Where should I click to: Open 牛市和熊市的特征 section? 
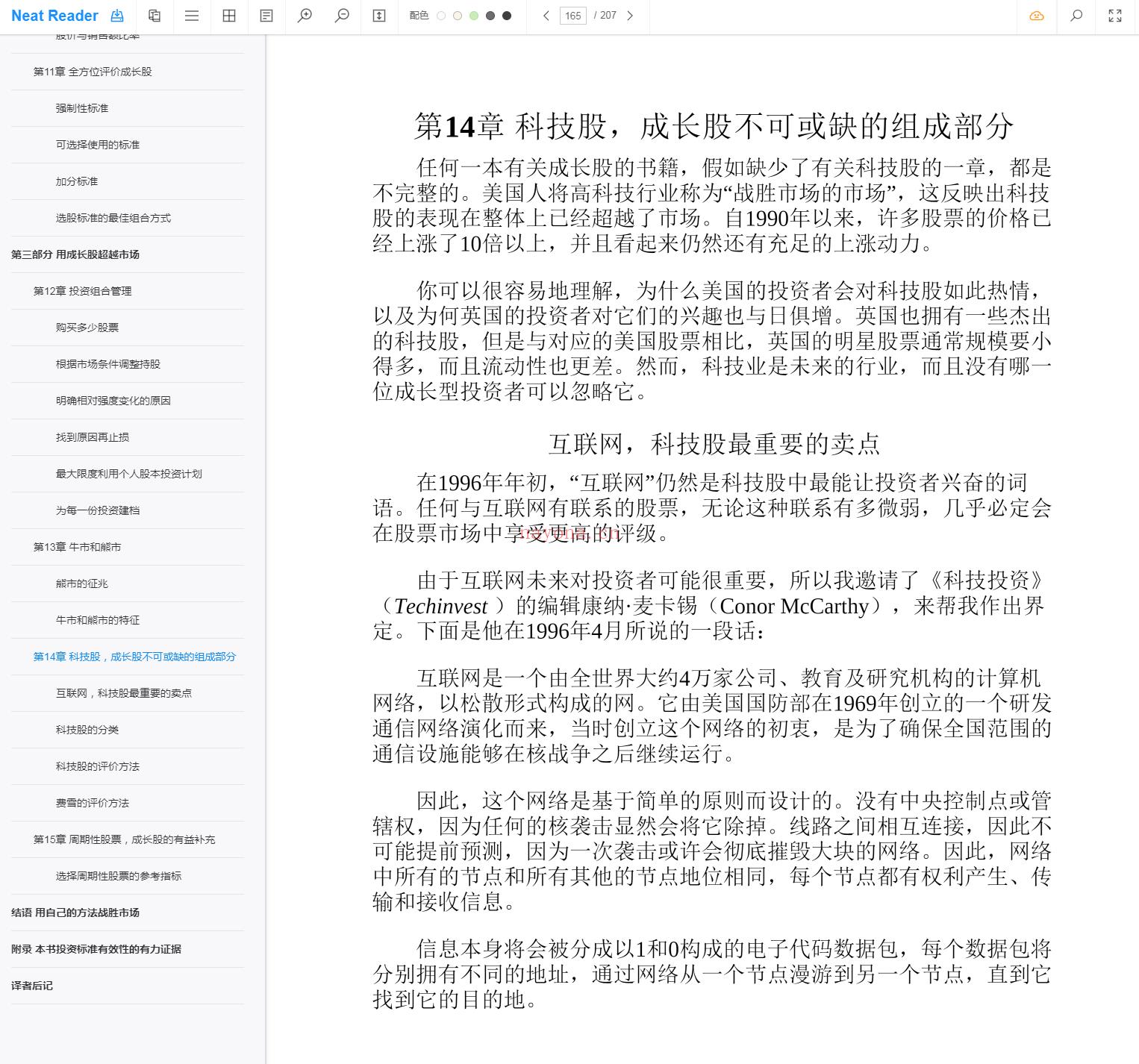click(x=98, y=620)
